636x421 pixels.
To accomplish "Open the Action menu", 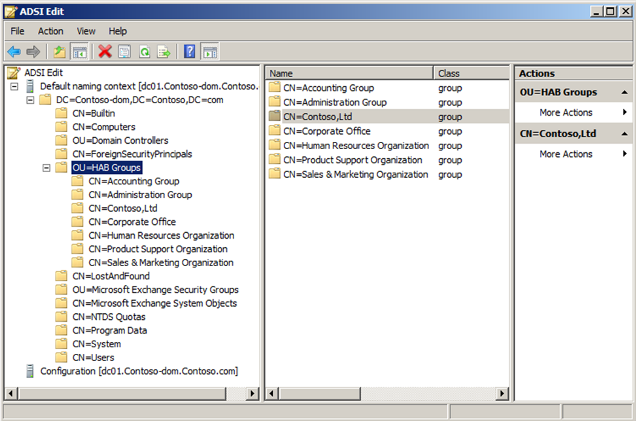I will coord(51,31).
